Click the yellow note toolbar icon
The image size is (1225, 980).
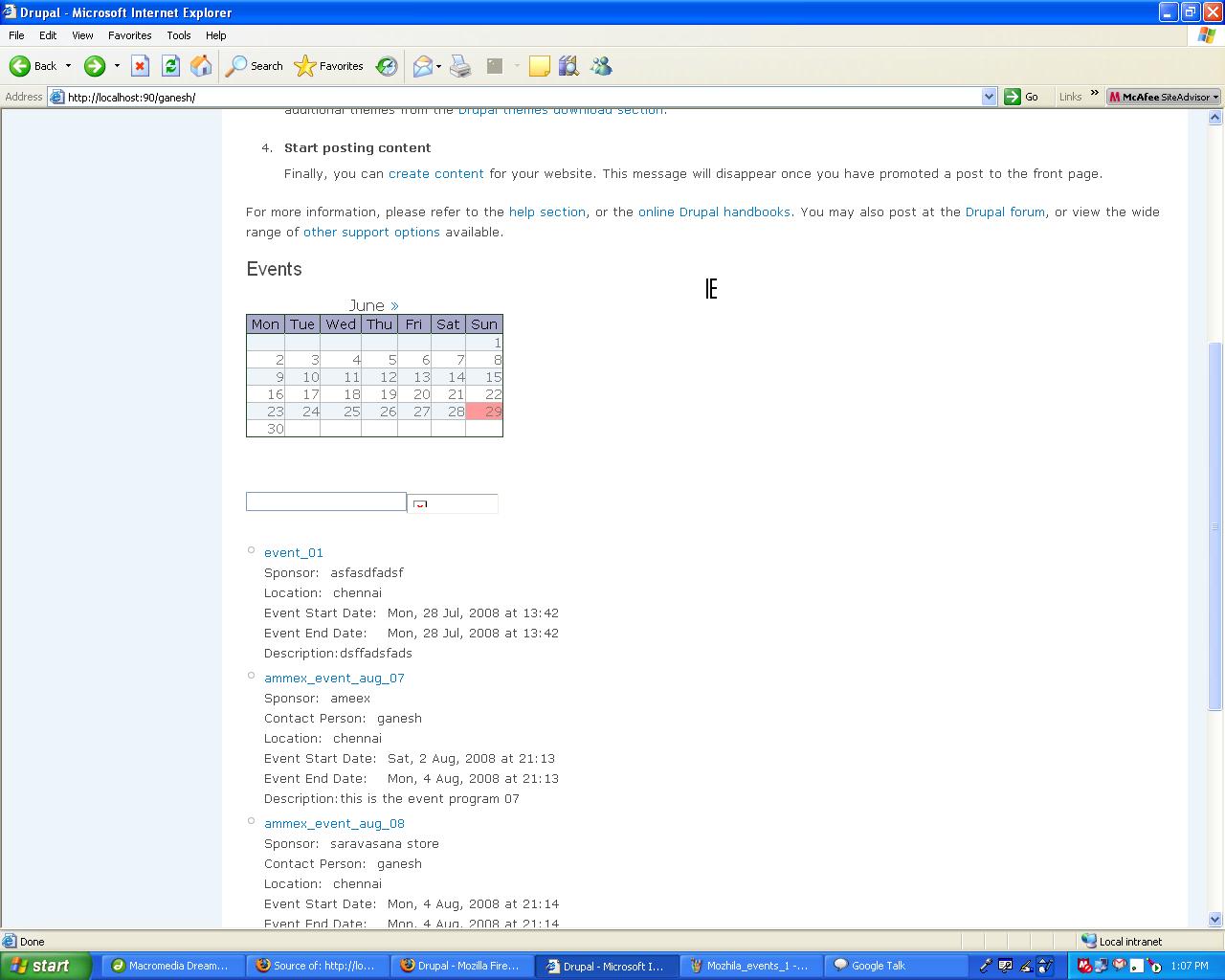540,66
